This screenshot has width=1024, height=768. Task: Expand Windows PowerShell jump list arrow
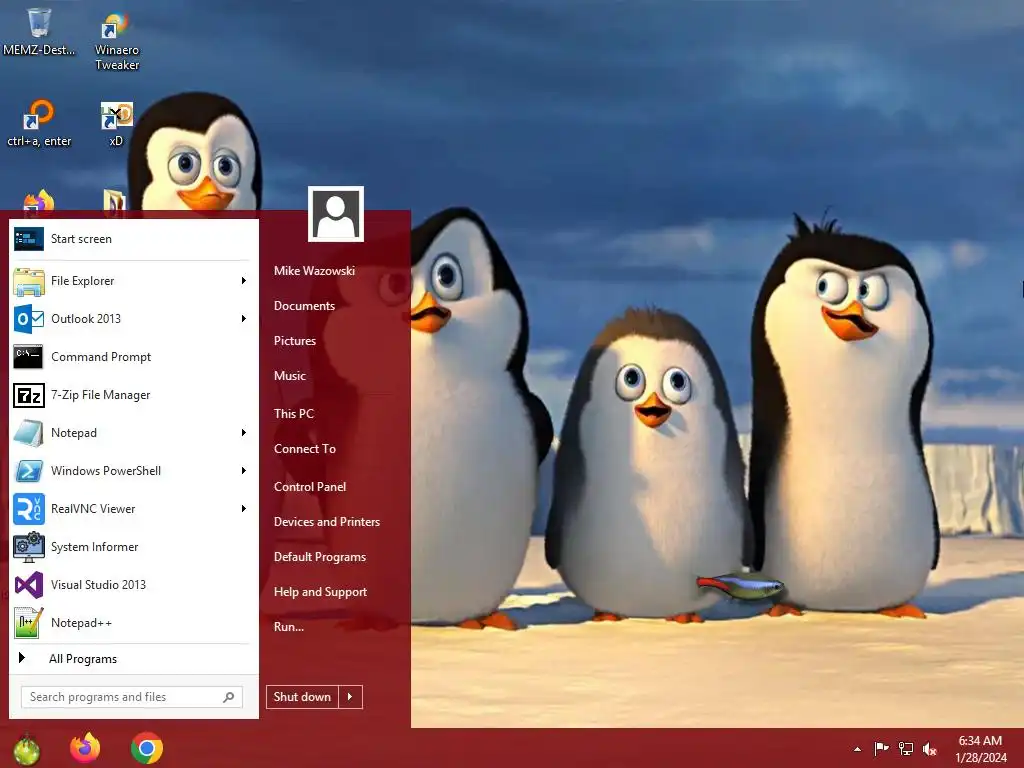coord(244,471)
